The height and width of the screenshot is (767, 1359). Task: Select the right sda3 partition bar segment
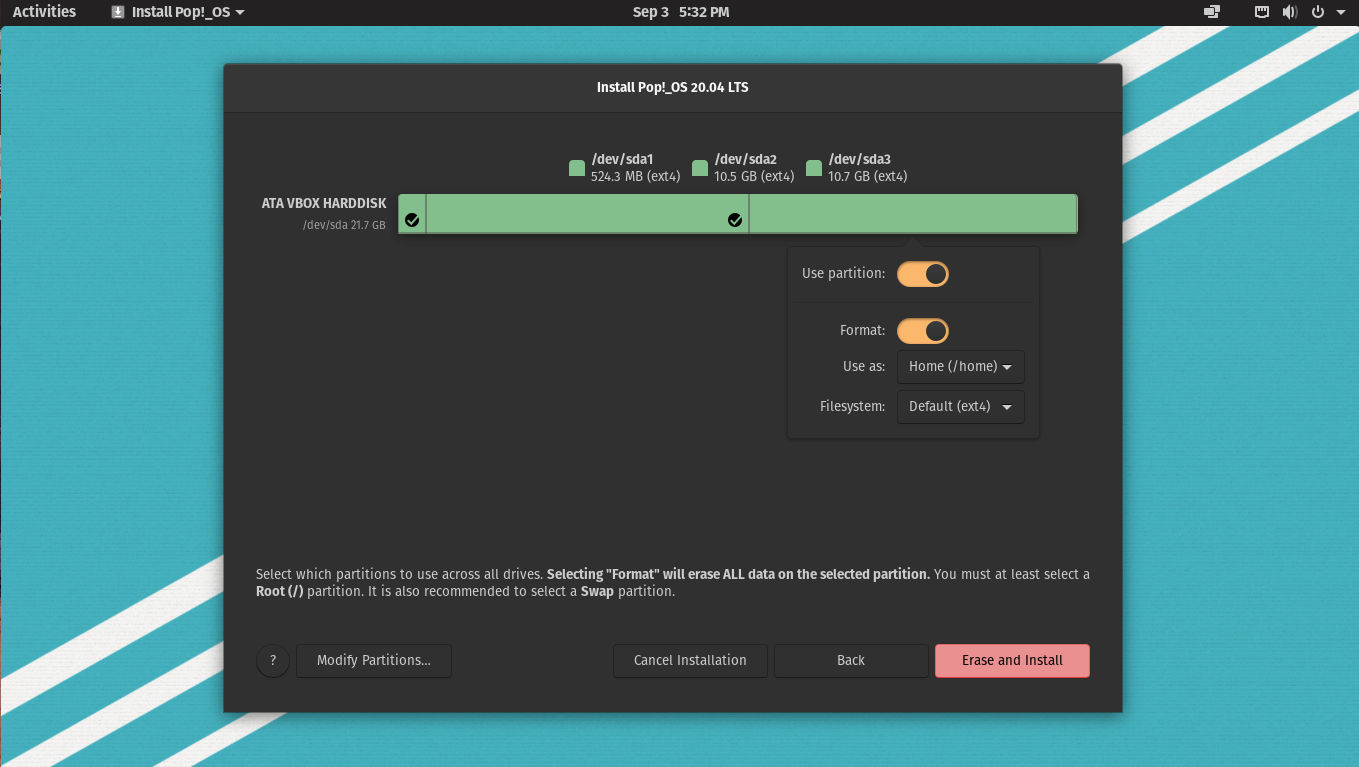[913, 214]
